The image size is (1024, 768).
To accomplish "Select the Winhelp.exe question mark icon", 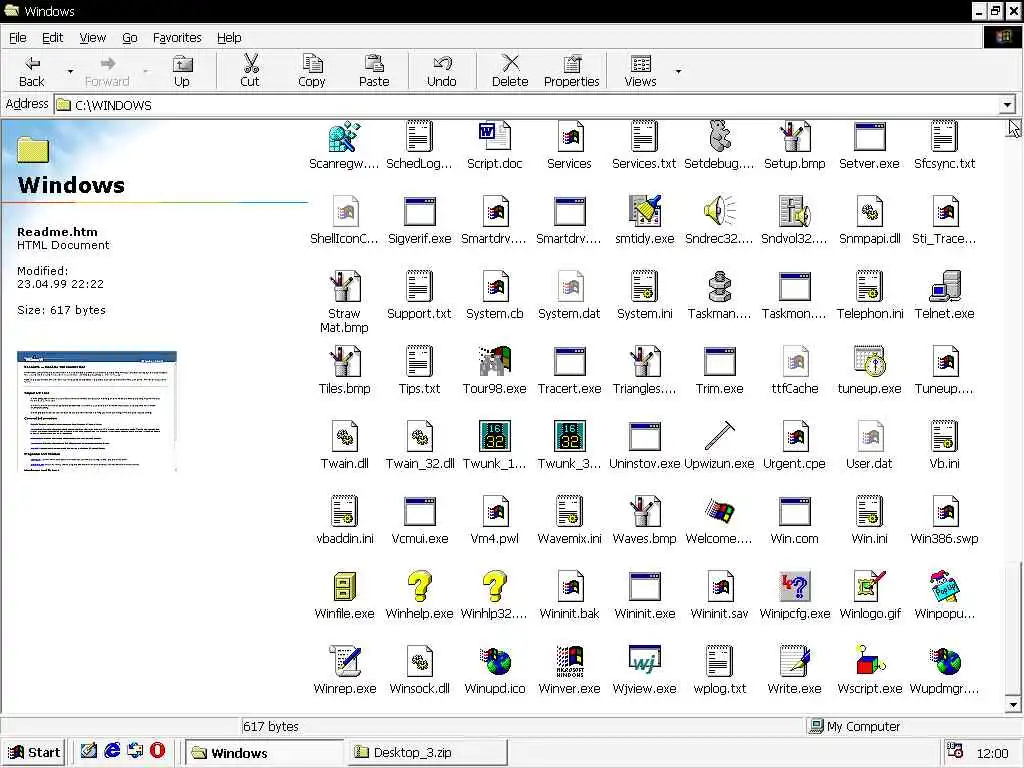I will 419,586.
